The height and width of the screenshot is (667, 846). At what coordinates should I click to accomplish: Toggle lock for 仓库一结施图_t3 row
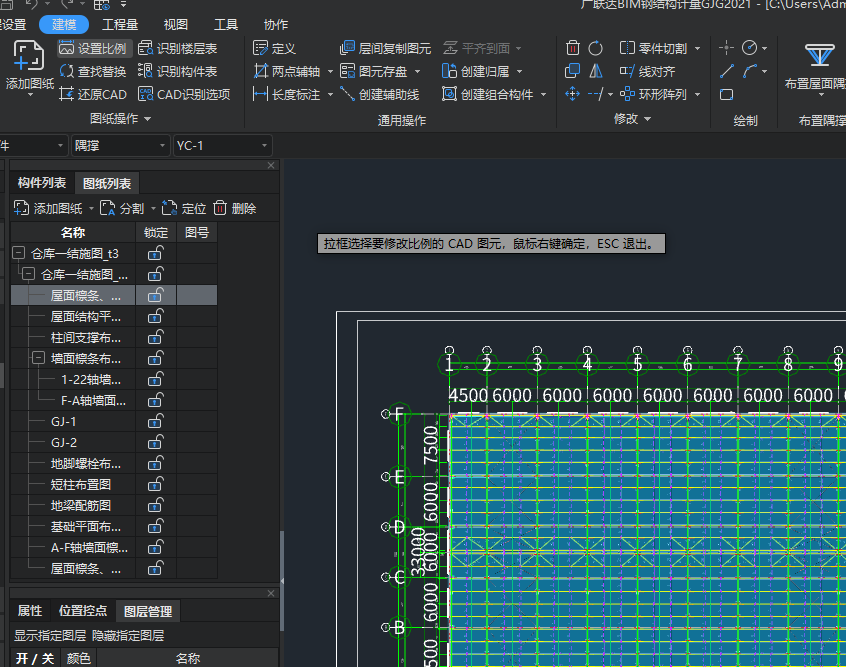[155, 253]
